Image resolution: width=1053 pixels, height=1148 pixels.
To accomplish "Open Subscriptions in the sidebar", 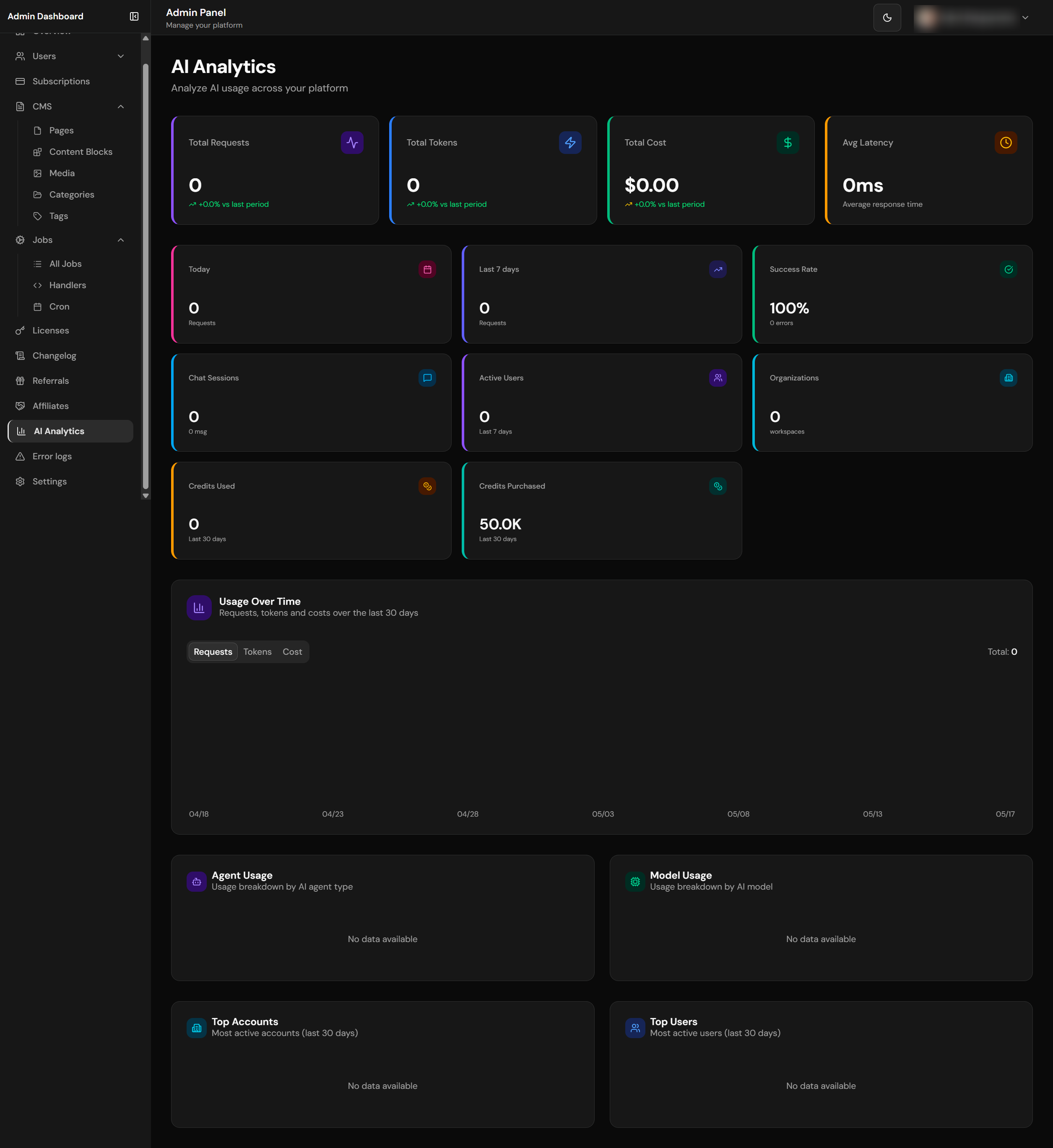I will (70, 81).
